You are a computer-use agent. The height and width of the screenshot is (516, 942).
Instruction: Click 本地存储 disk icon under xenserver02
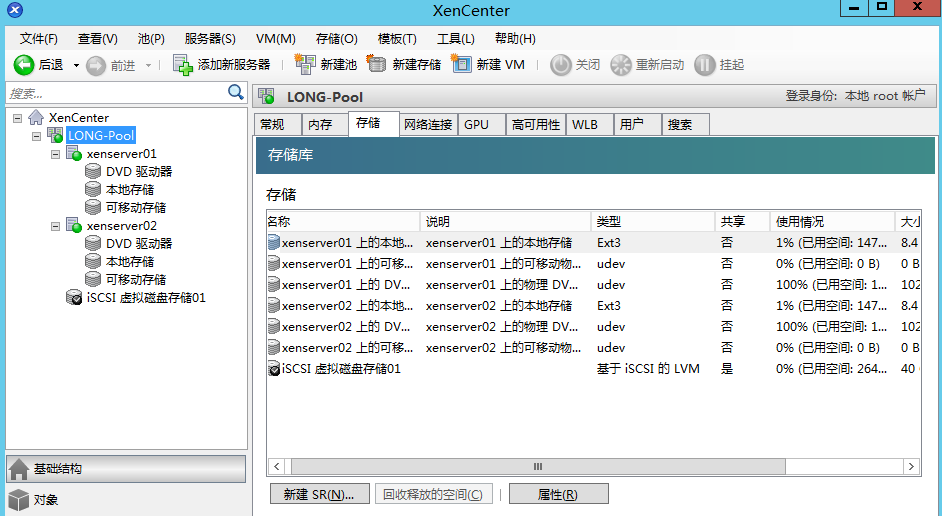point(93,261)
